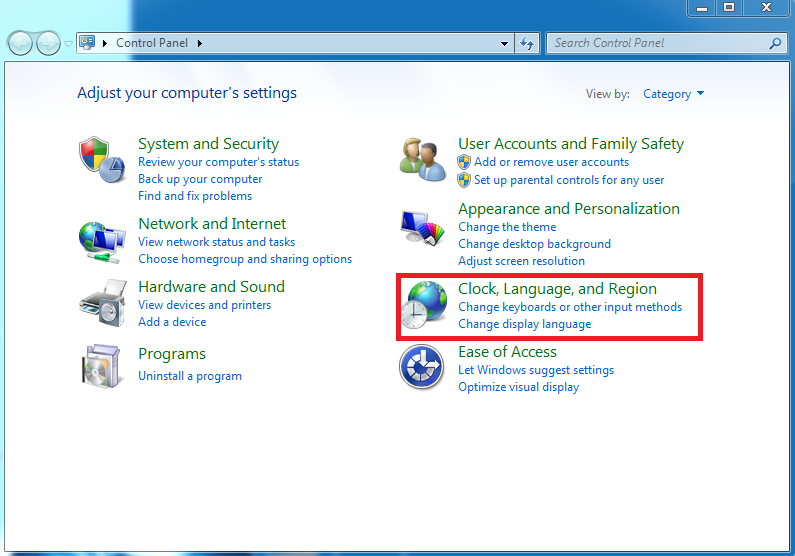Click the Control Panel breadcrumb text

tap(152, 43)
